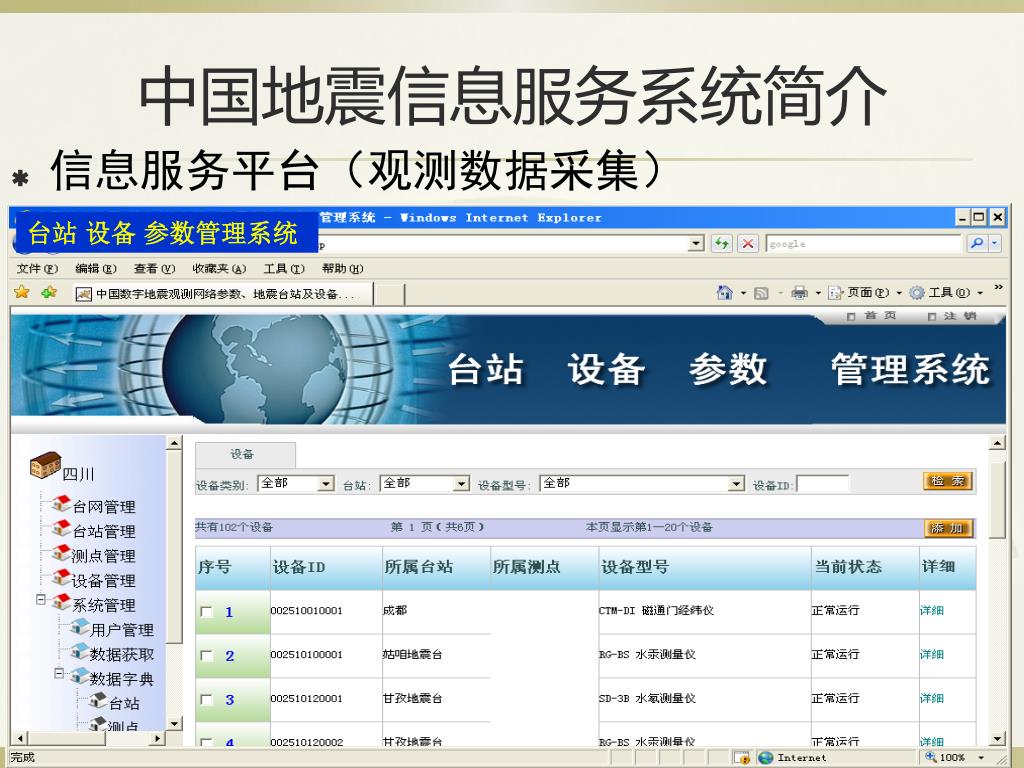Click in the 设备ID input field

coord(823,484)
